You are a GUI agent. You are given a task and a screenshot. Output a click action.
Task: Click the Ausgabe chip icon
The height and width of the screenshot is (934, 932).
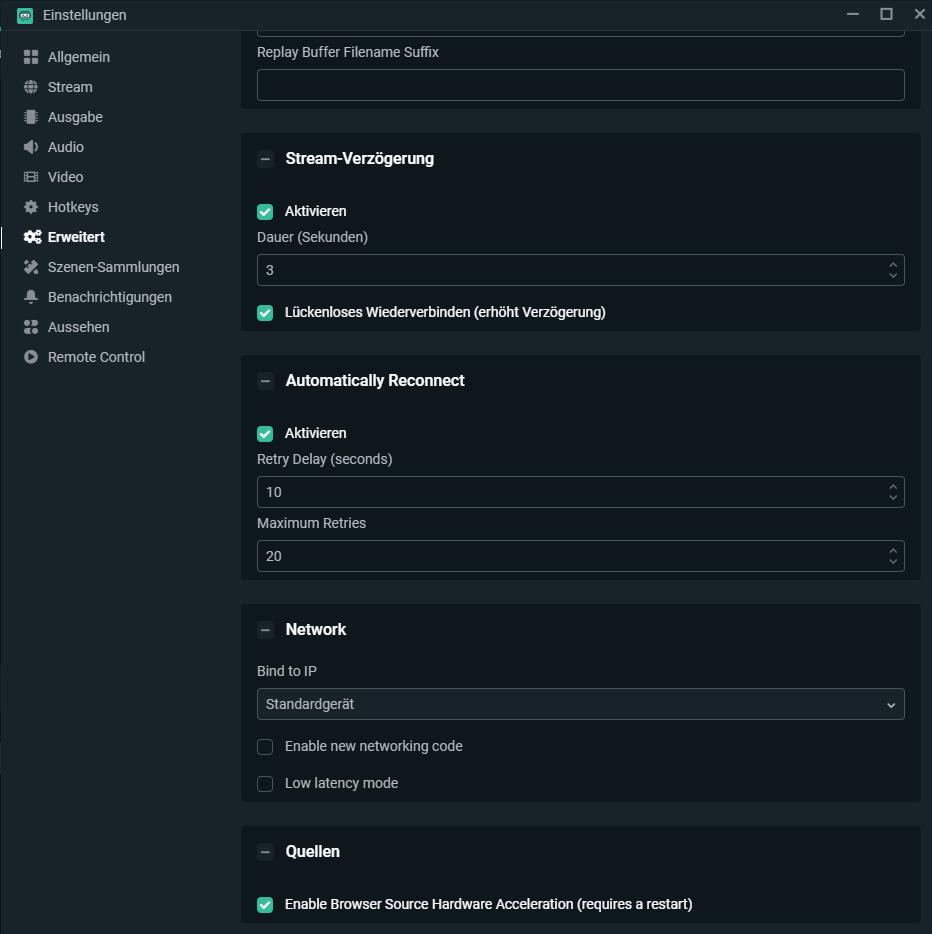(31, 117)
